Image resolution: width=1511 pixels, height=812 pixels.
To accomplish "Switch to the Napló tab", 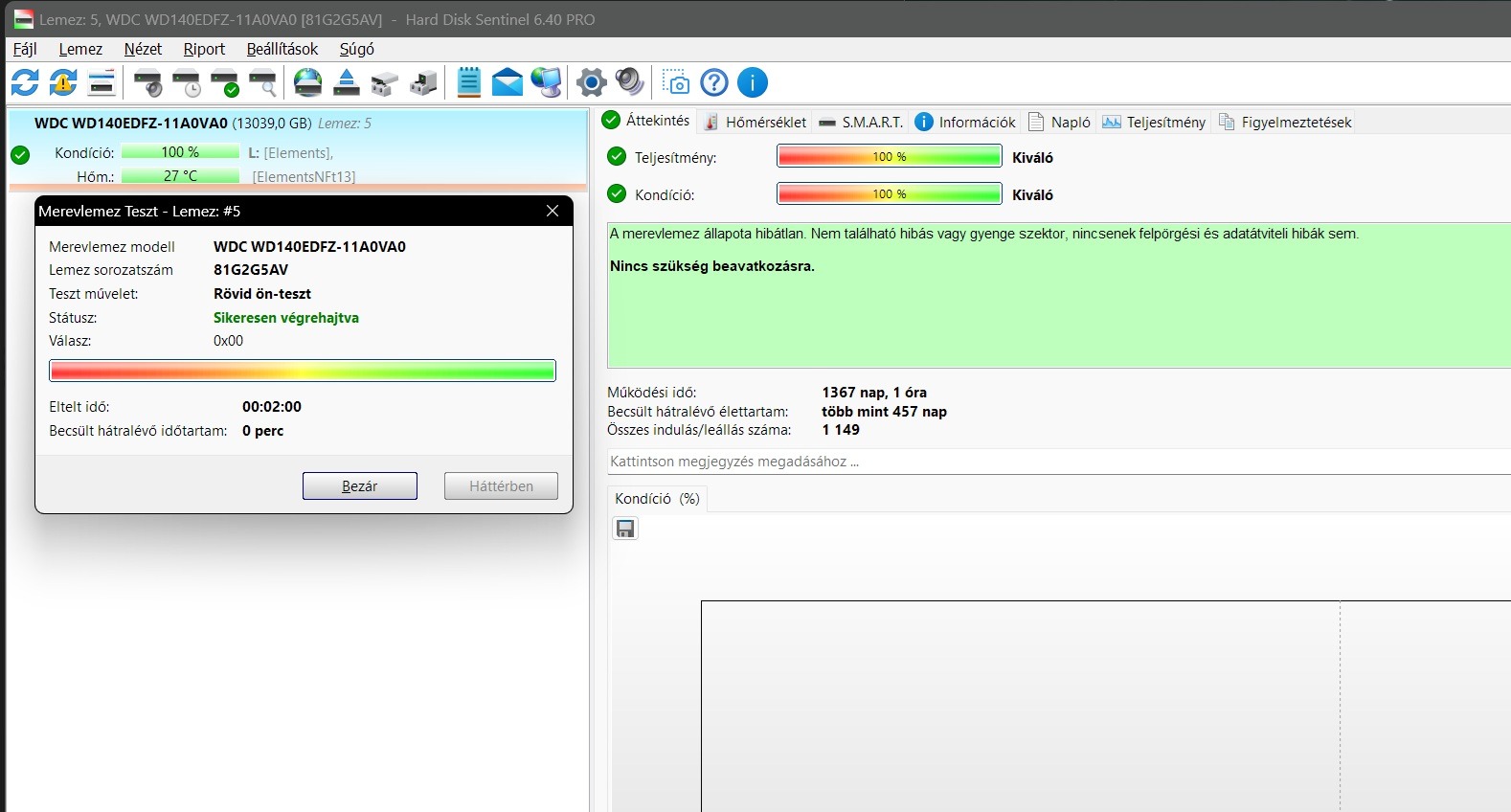I will click(x=1059, y=122).
